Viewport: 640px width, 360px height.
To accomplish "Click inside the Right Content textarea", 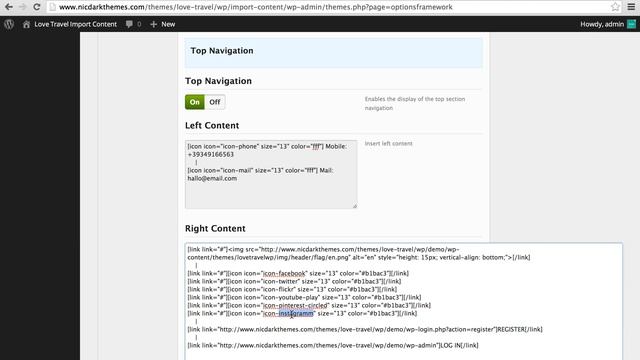I will point(404,301).
